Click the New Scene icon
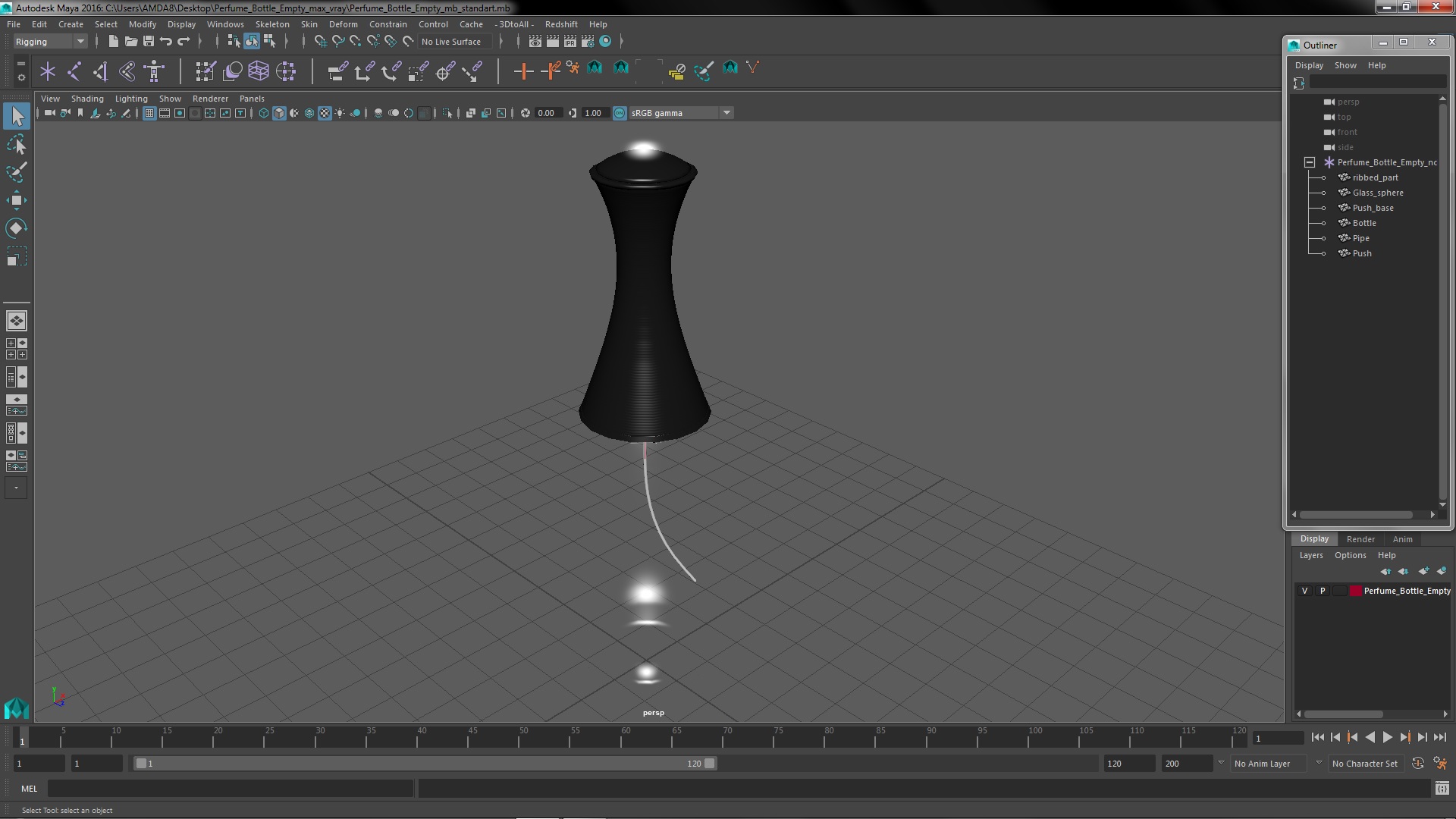This screenshot has height=819, width=1456. point(113,41)
